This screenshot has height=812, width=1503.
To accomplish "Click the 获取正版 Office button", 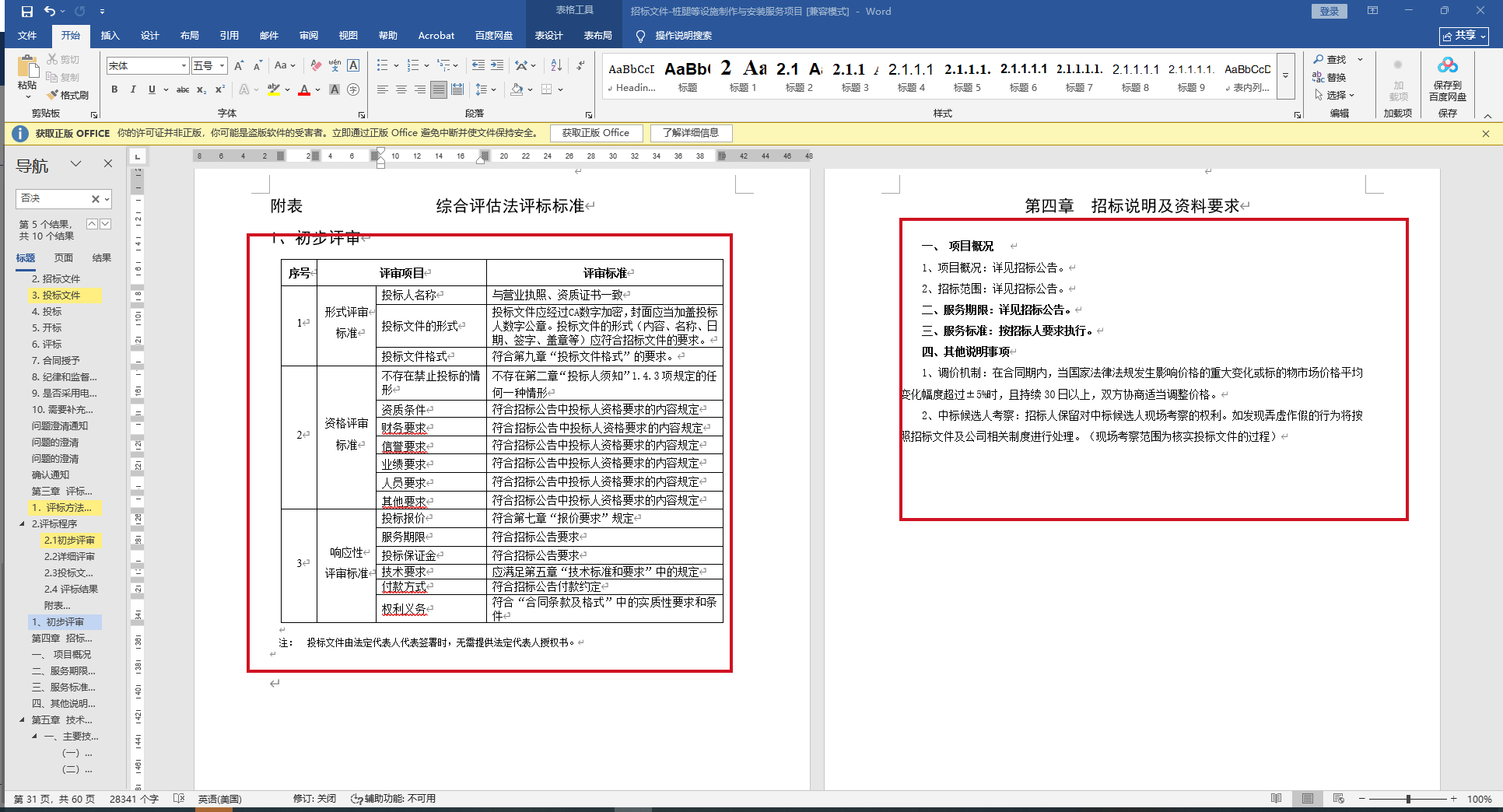I will pos(596,133).
